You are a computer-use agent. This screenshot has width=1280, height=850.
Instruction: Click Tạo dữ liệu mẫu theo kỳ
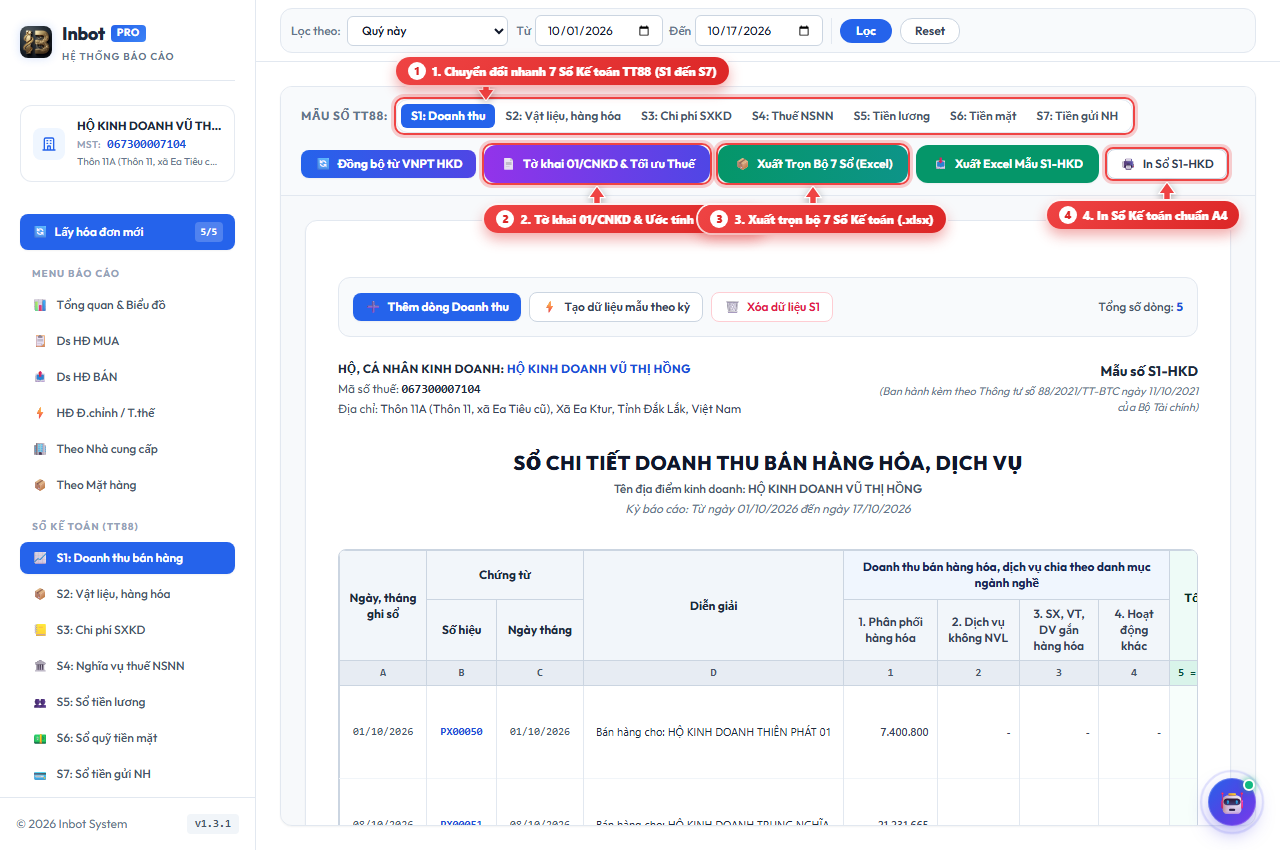coord(616,307)
